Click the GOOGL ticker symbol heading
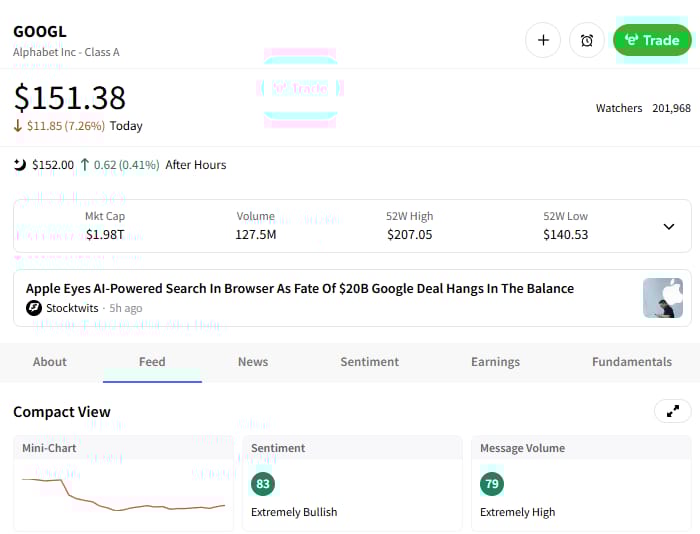The height and width of the screenshot is (534, 700). (40, 31)
